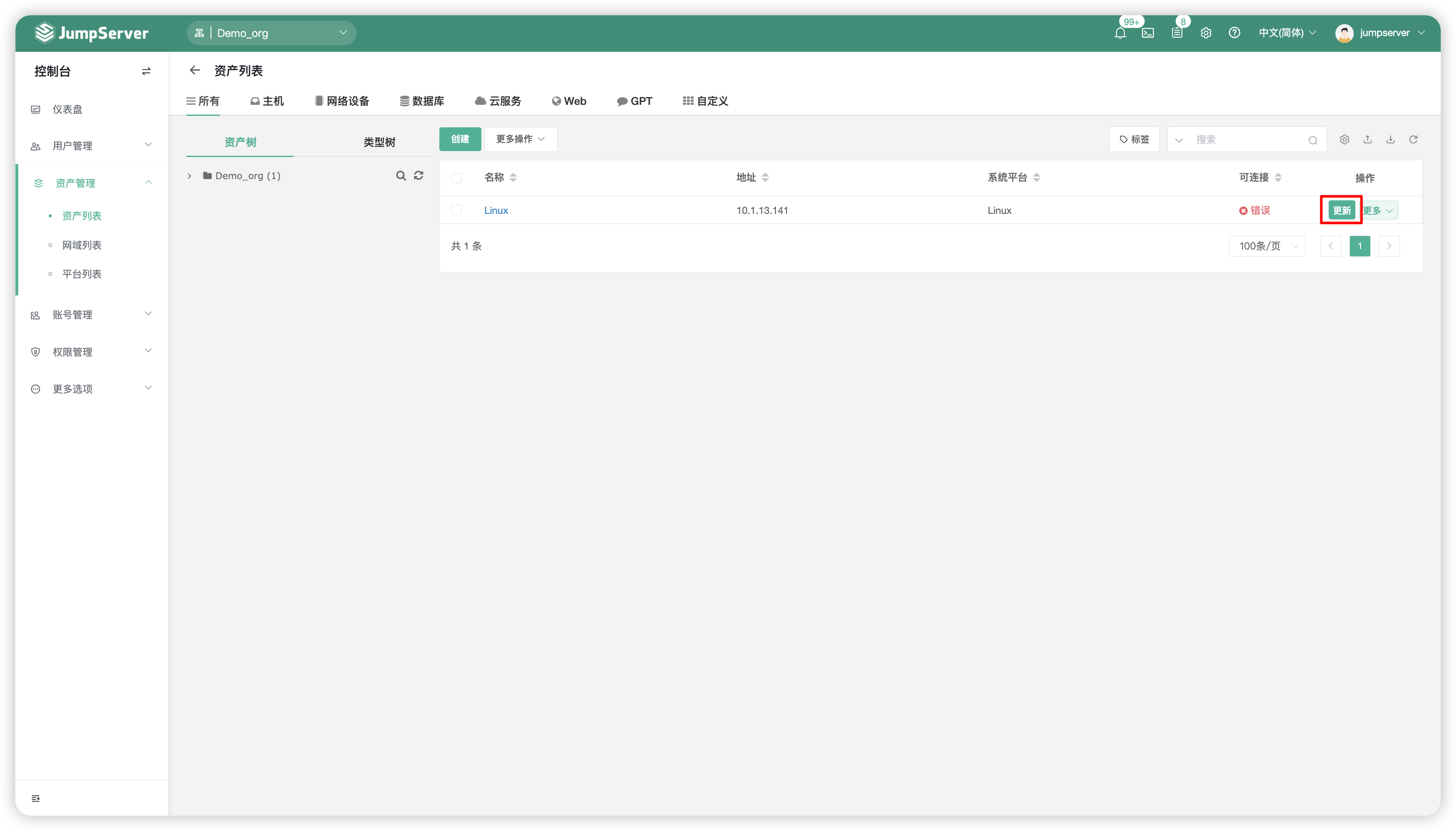
Task: Open the Demo_org organization dropdown
Action: tap(271, 33)
